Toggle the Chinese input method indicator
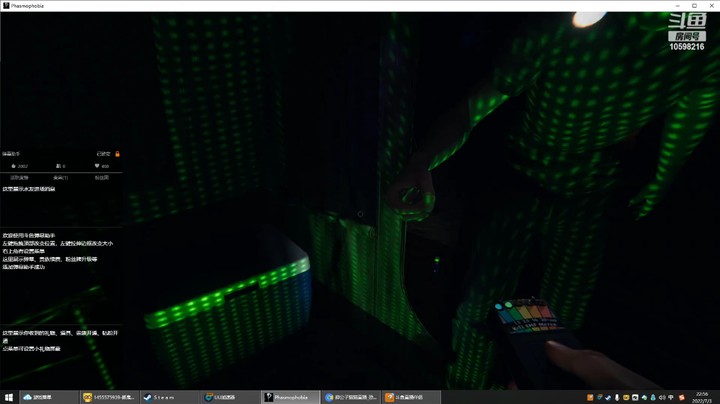Screen dimensions: 720x404 671,398
